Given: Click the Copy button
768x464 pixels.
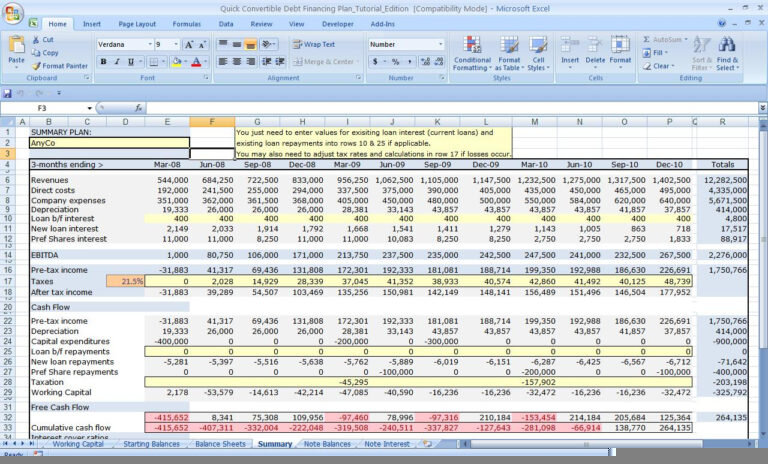Looking at the screenshot, I should (45, 52).
